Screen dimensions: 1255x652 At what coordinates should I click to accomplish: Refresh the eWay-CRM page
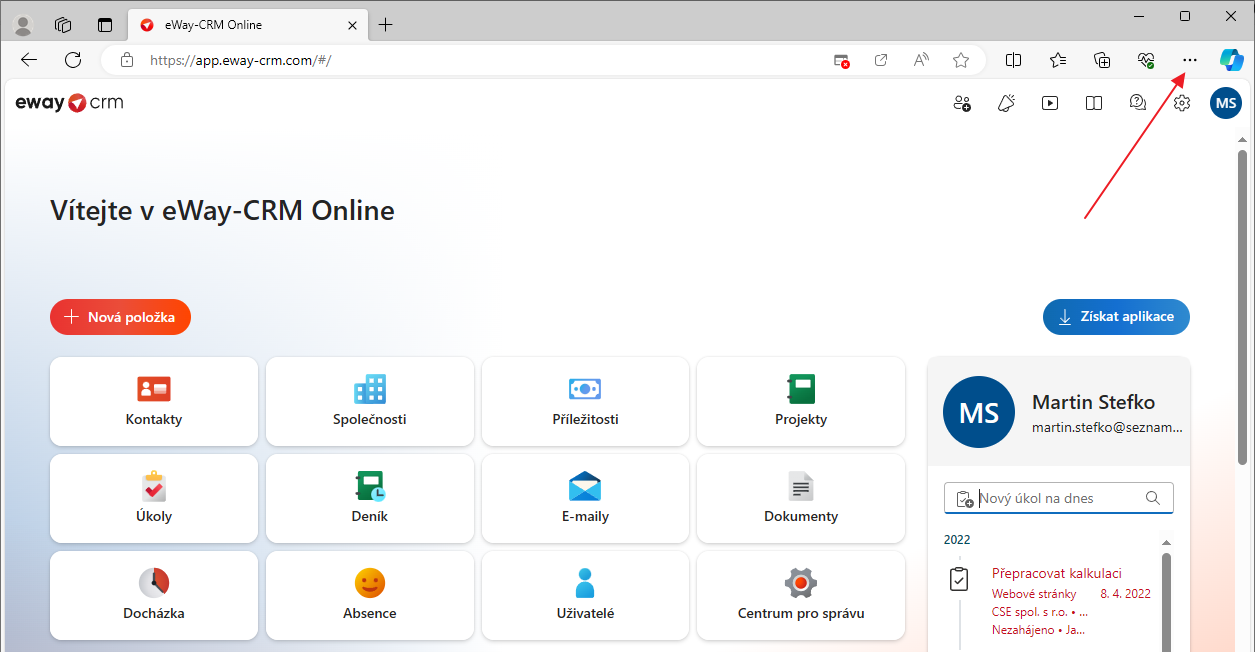73,60
